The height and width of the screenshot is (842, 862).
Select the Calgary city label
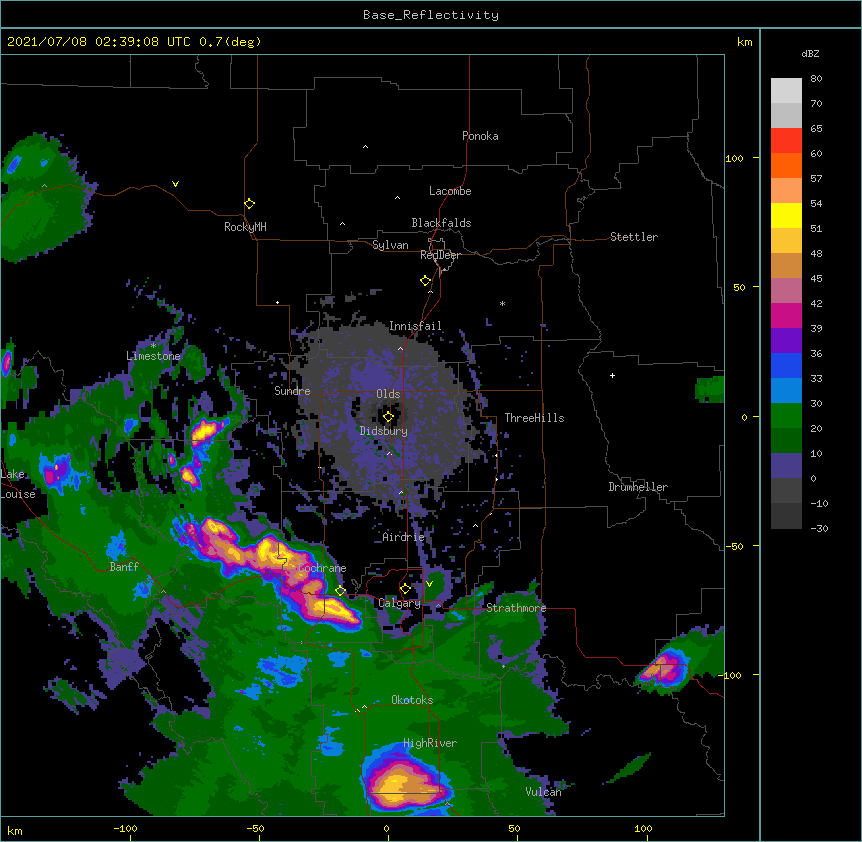(400, 603)
